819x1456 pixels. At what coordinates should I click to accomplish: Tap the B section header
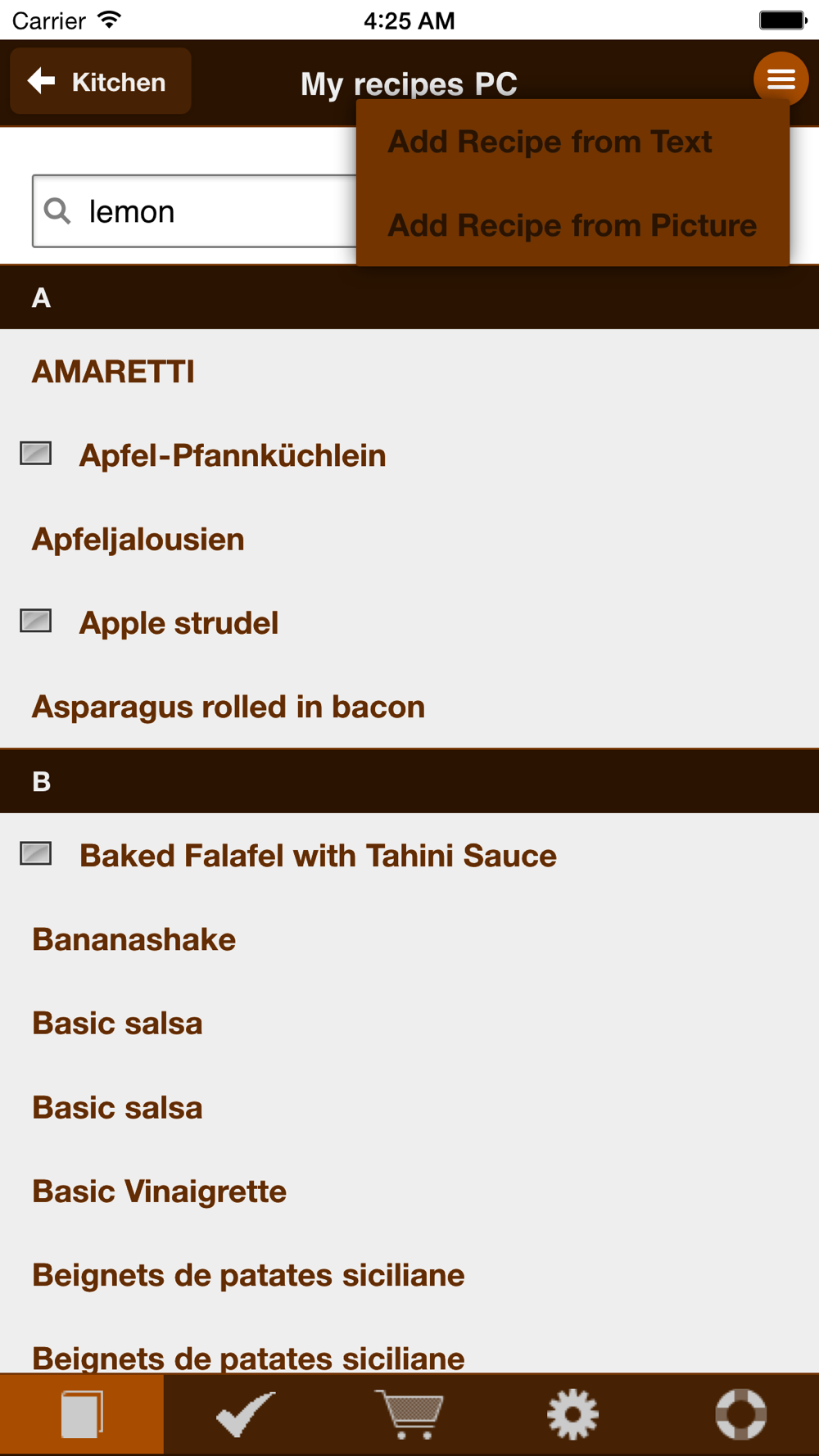[x=409, y=781]
